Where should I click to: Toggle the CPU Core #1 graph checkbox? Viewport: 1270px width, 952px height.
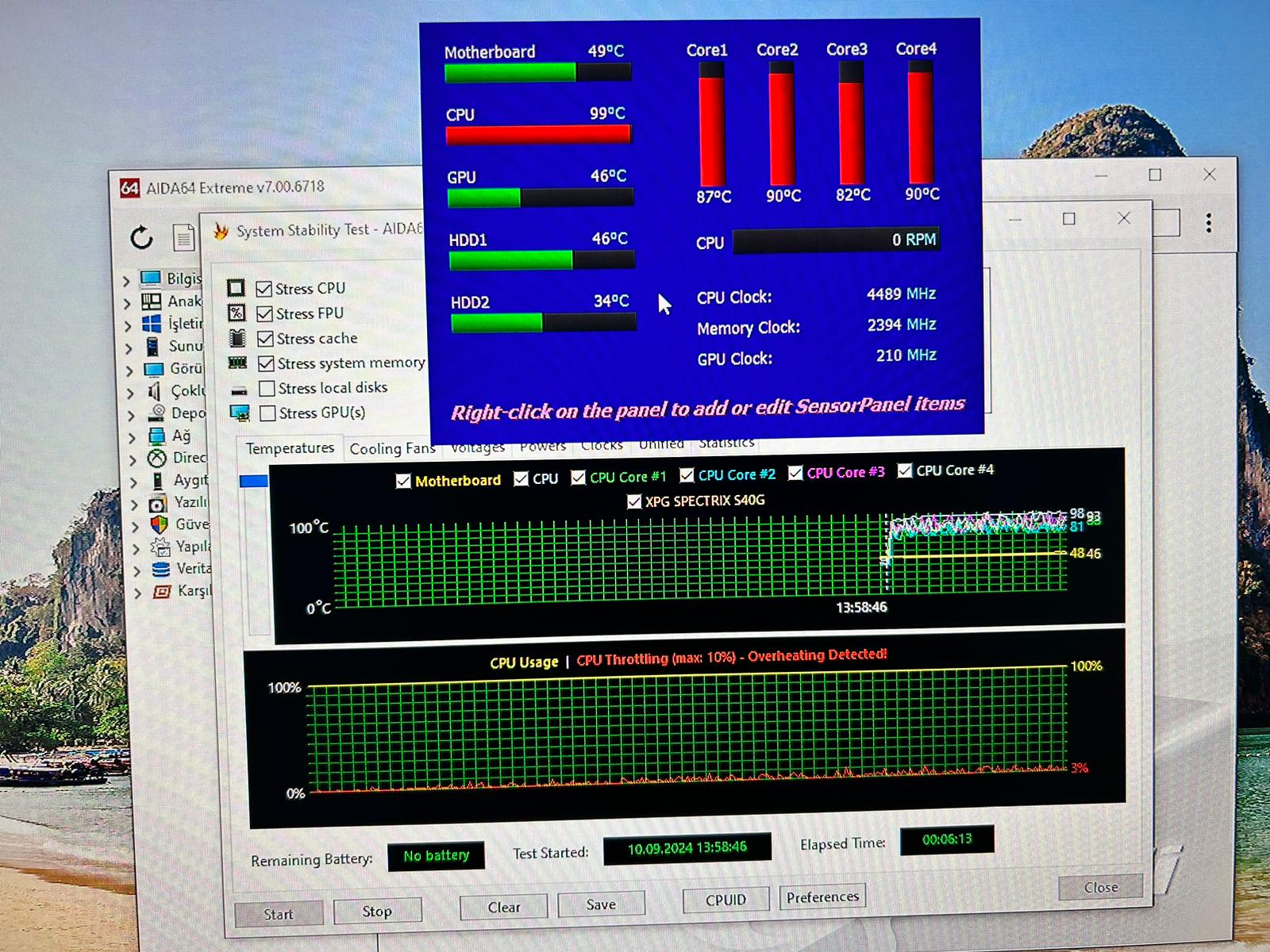tap(579, 478)
